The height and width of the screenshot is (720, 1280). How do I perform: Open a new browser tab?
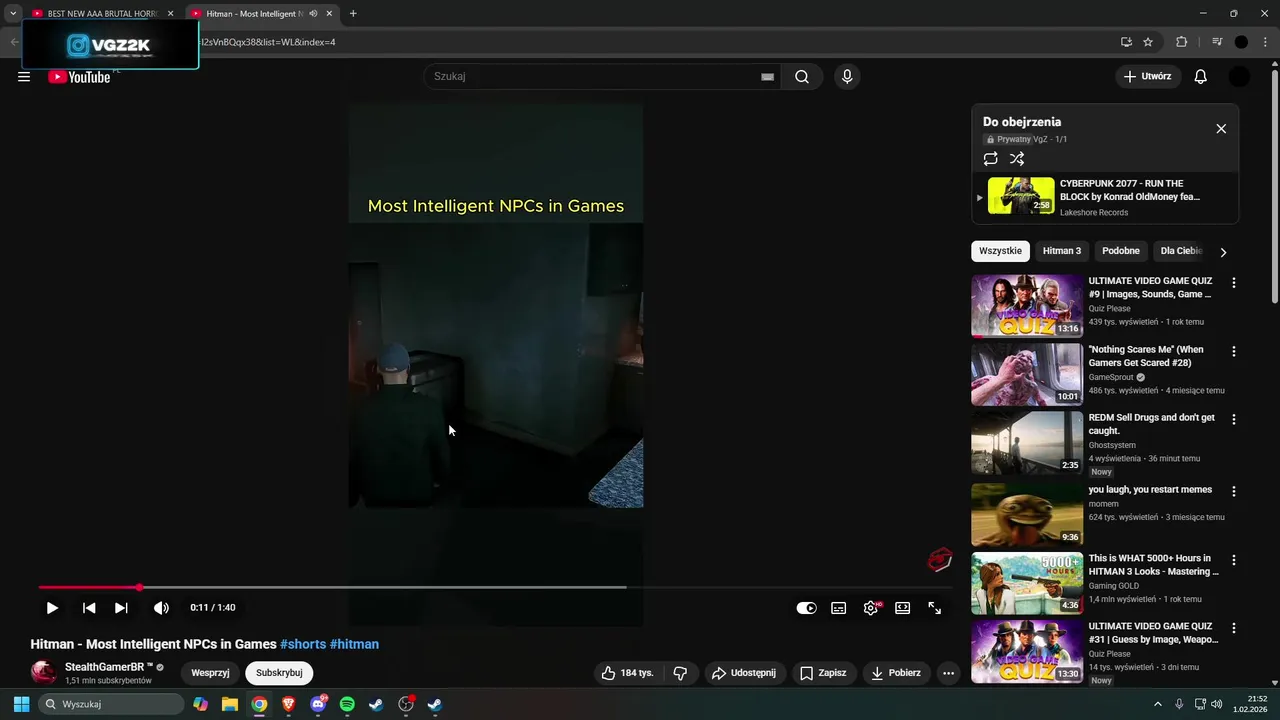pyautogui.click(x=353, y=14)
